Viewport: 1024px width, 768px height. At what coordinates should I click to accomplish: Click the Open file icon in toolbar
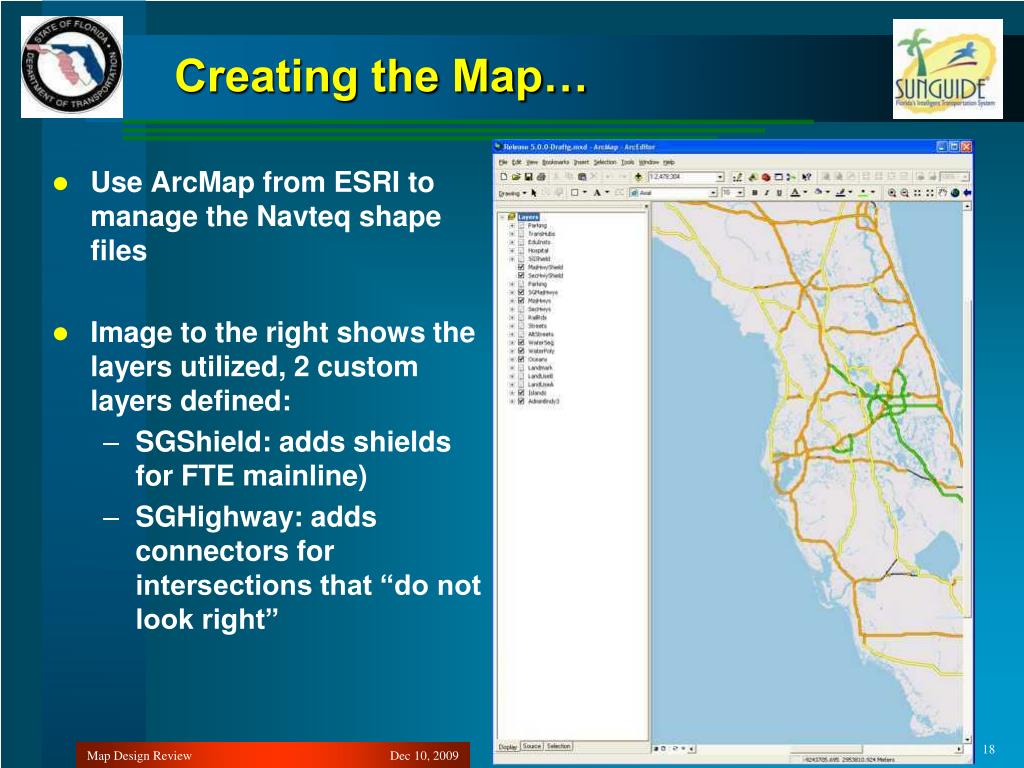(x=516, y=177)
